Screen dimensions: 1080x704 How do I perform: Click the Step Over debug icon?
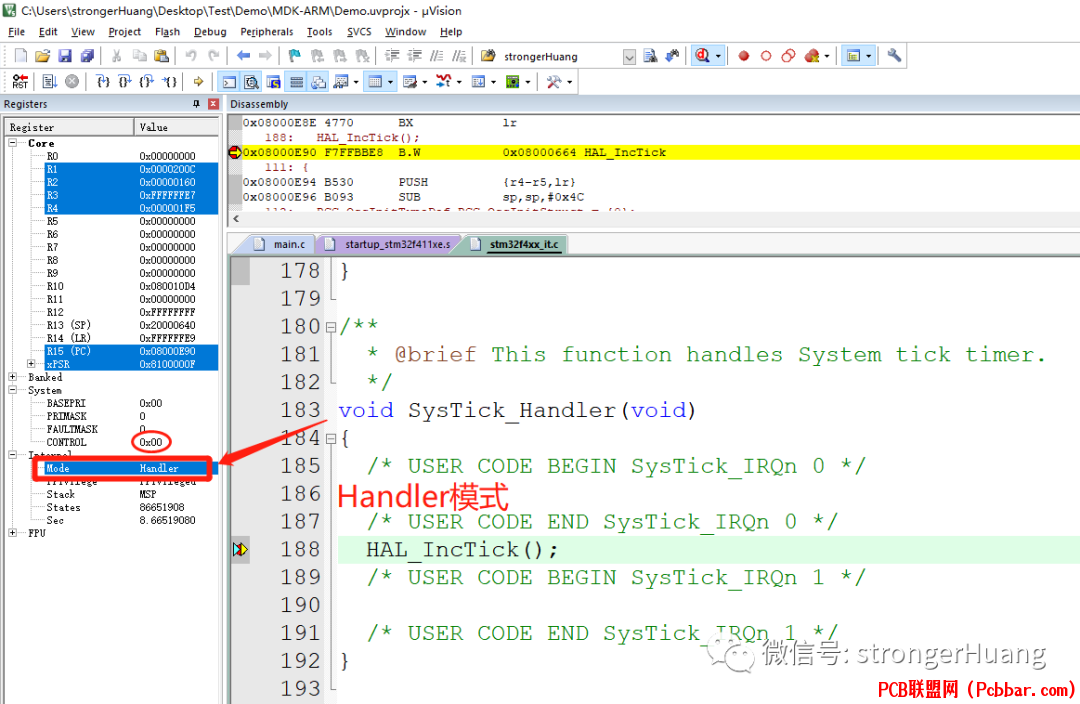click(x=125, y=82)
